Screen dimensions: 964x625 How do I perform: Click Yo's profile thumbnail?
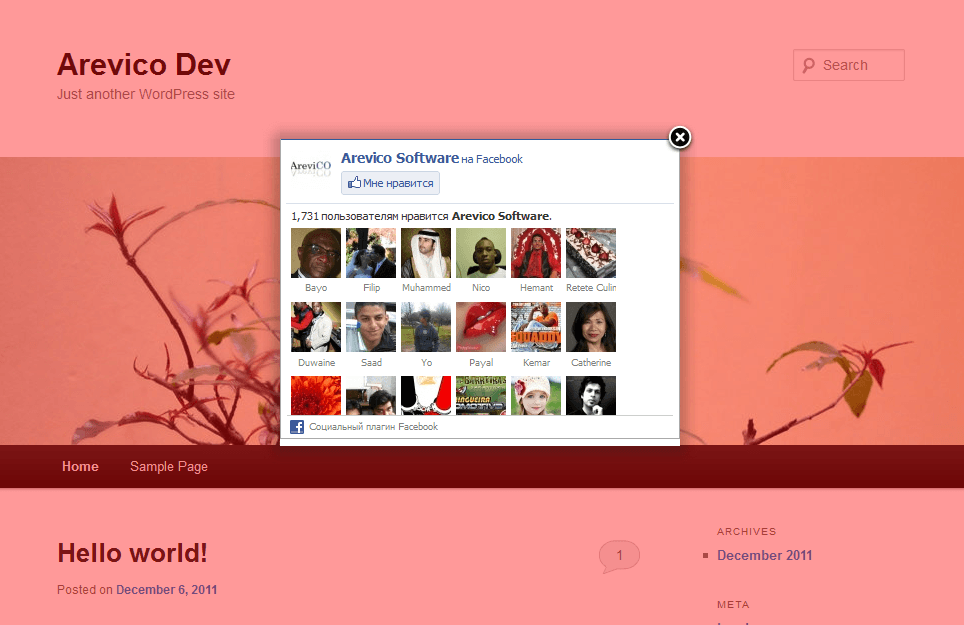(x=426, y=327)
